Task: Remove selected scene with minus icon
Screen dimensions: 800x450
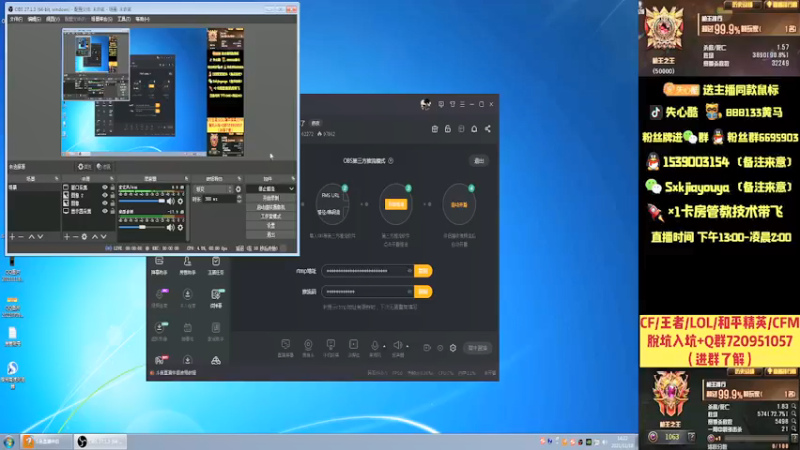Action: pyautogui.click(x=21, y=237)
